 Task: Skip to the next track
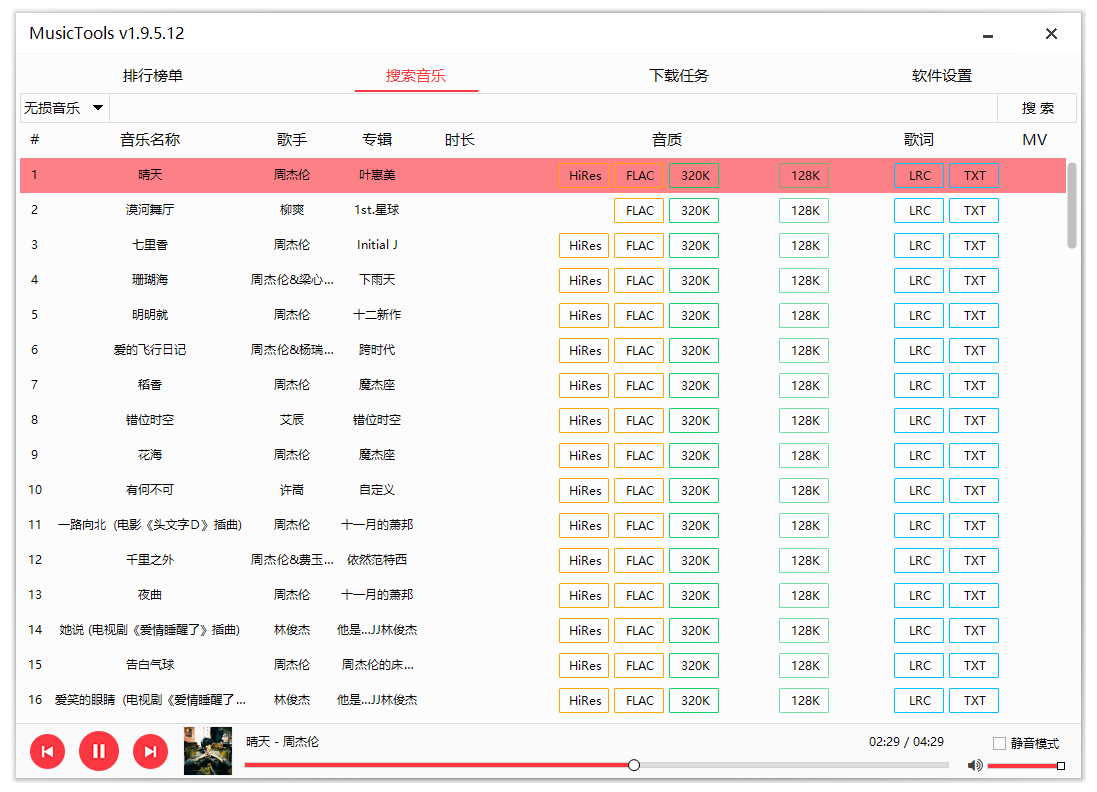pos(151,751)
